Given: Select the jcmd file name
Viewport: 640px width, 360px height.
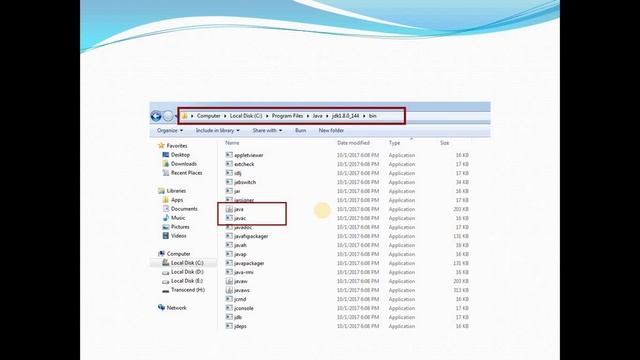Looking at the screenshot, I should [x=240, y=299].
